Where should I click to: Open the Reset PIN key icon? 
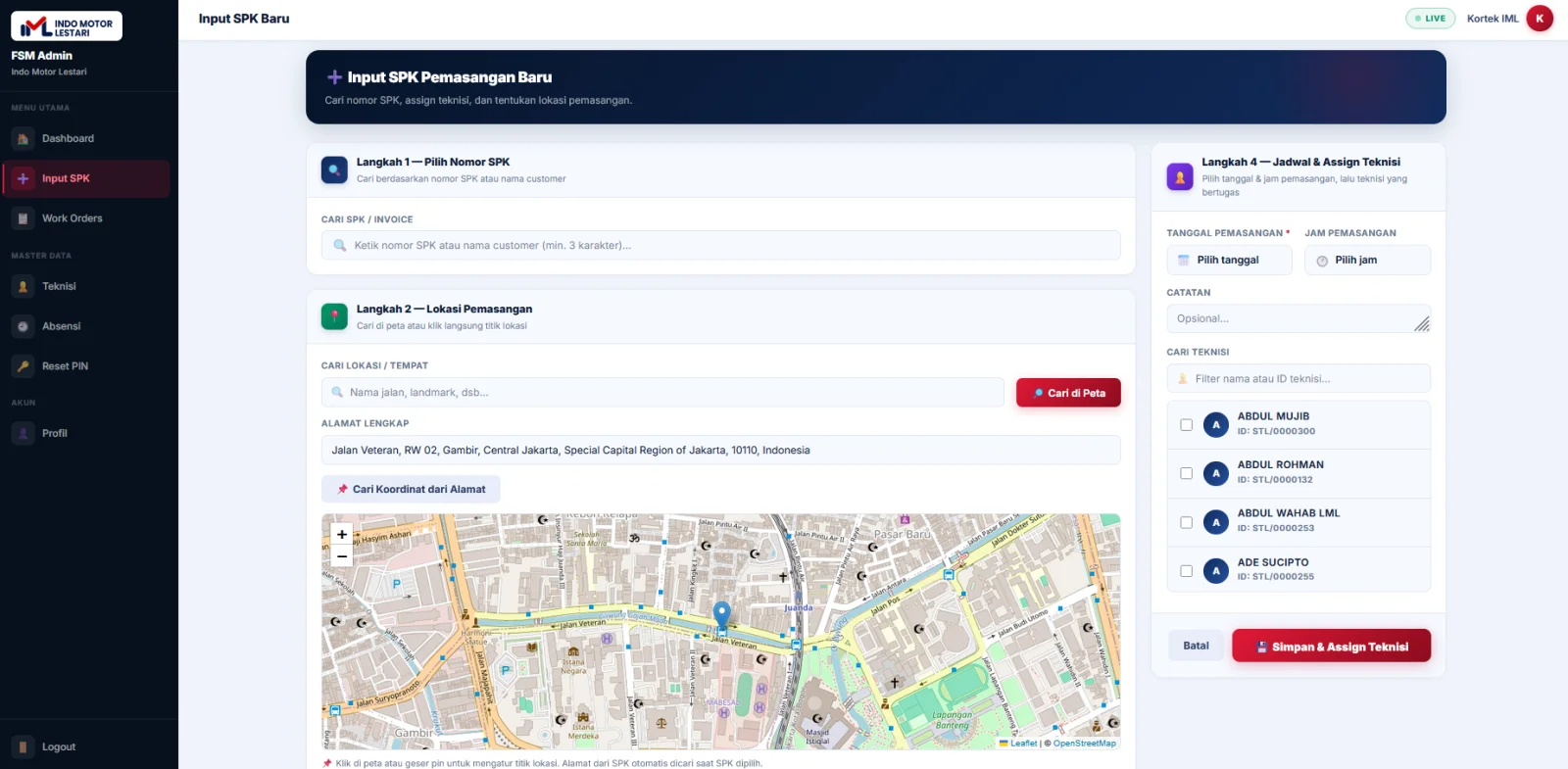[x=23, y=366]
